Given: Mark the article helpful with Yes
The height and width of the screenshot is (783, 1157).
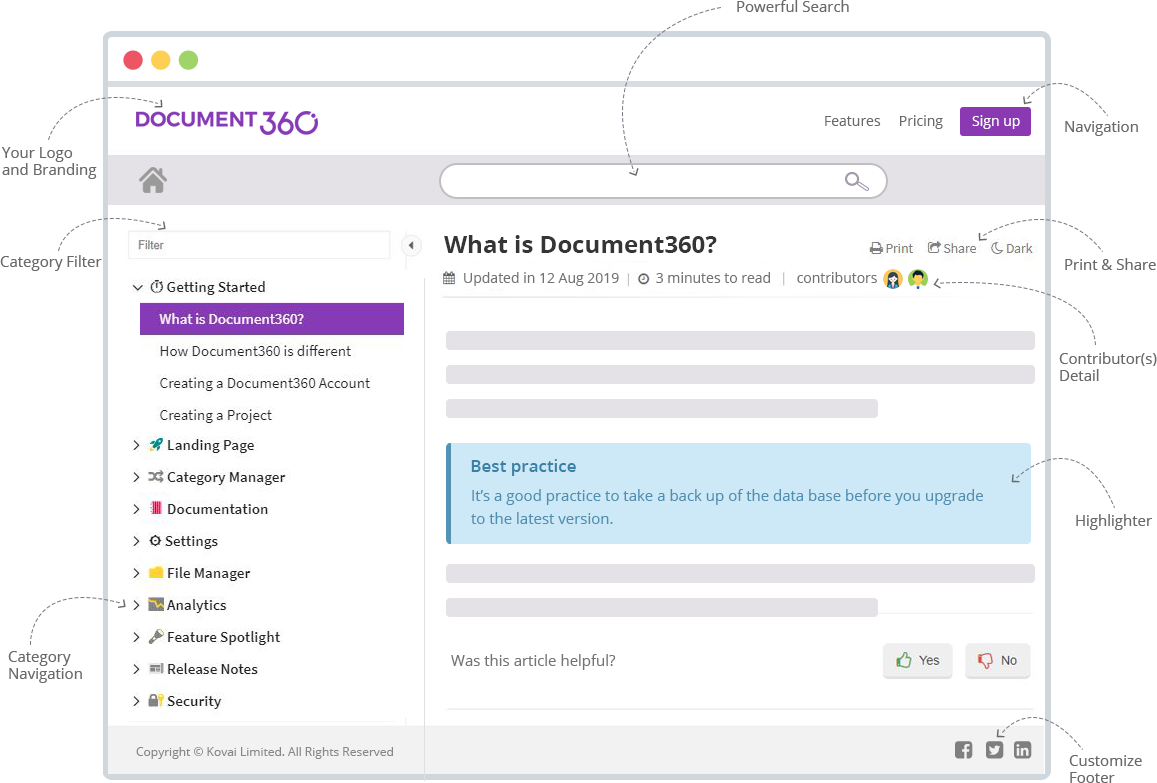Looking at the screenshot, I should 917,660.
